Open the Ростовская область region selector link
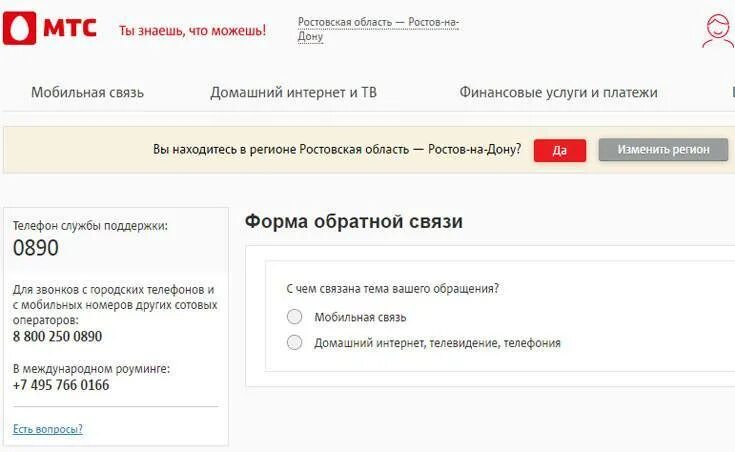This screenshot has height=452, width=735. pos(378,29)
